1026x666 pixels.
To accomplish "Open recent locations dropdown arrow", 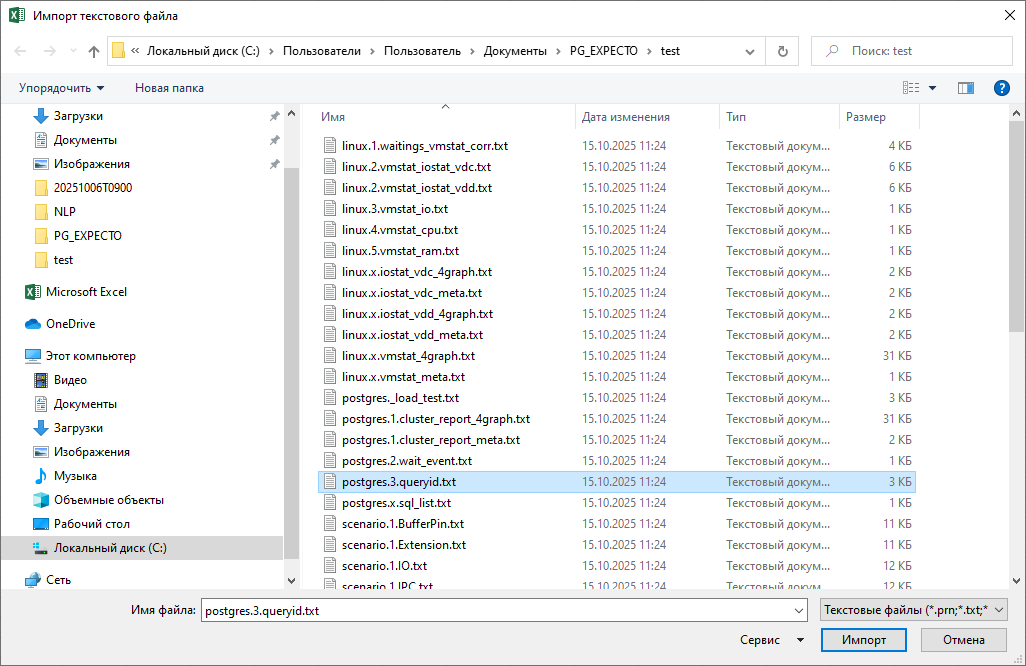I will click(73, 51).
